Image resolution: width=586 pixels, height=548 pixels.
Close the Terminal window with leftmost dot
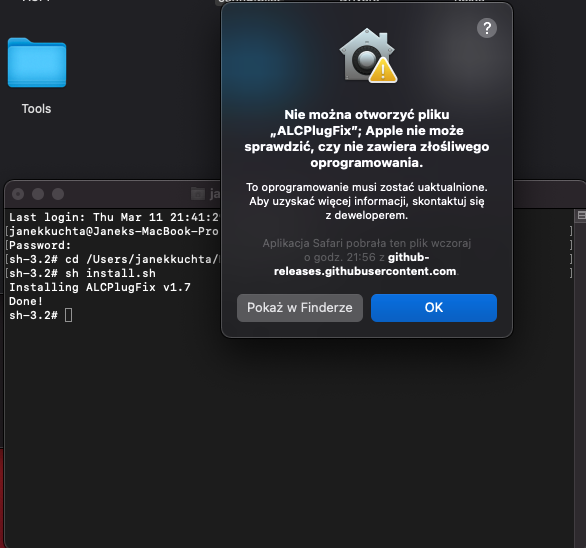click(18, 194)
